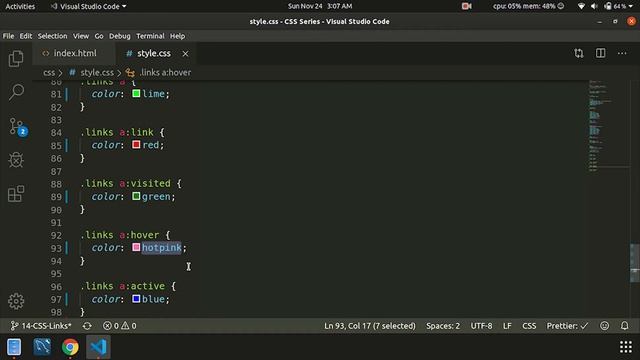The image size is (640, 360).
Task: Open the File menu
Action: tap(8, 36)
